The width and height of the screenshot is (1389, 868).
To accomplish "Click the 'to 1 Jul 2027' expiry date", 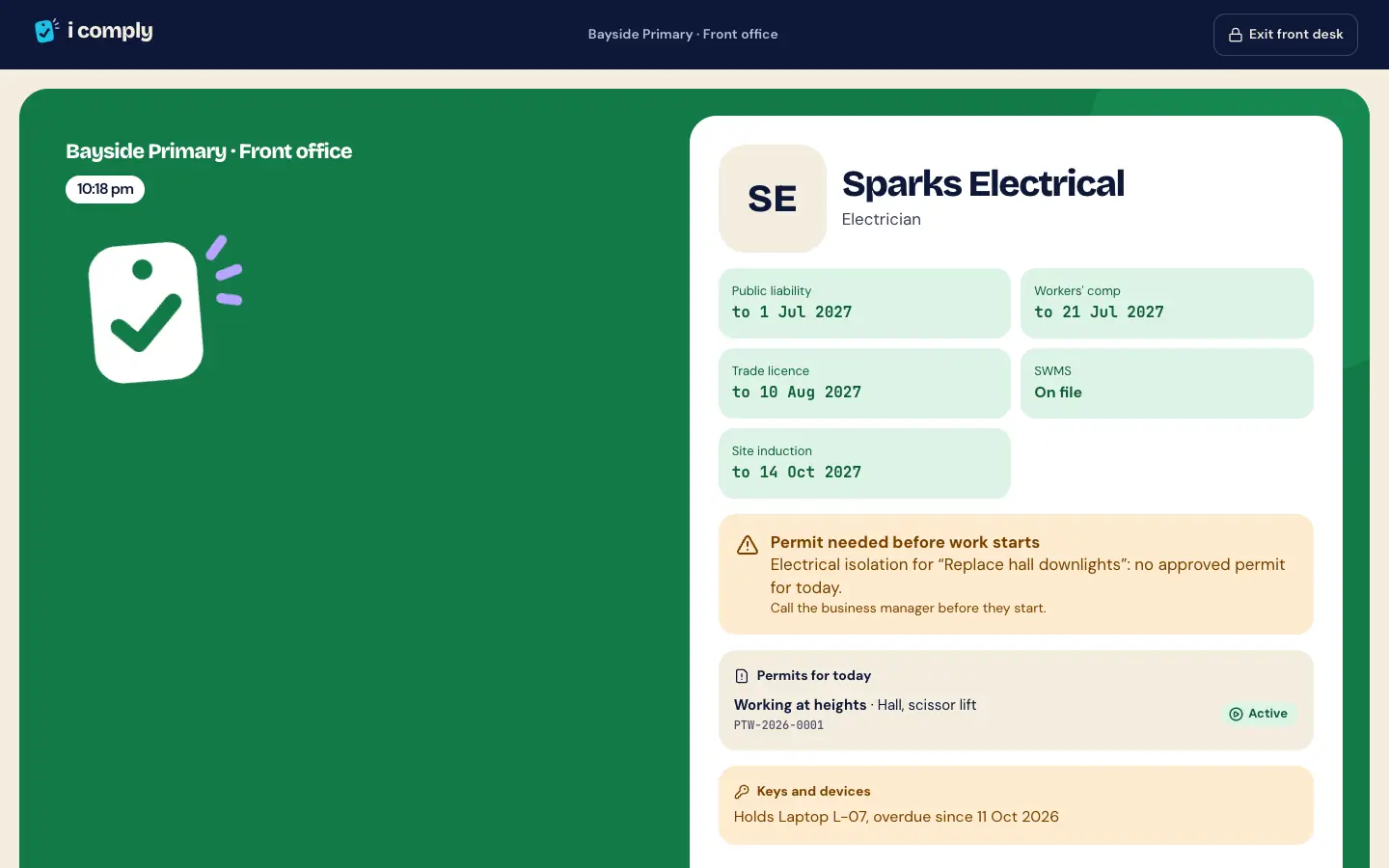I will pyautogui.click(x=792, y=312).
